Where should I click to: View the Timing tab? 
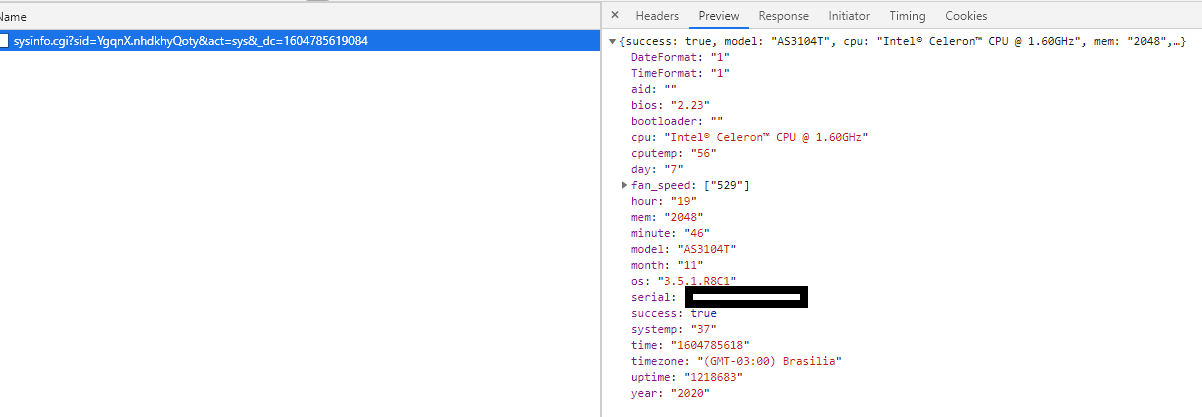(x=907, y=16)
